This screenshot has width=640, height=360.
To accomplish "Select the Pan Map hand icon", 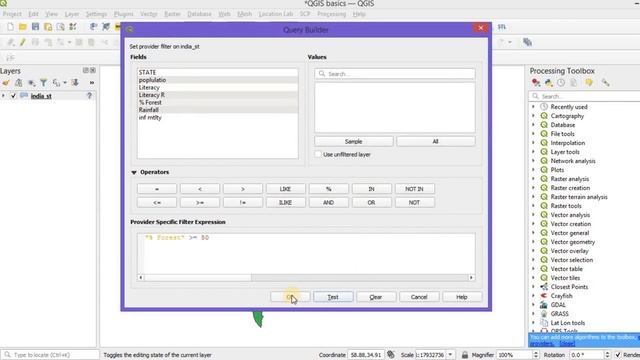I will 93,27.
